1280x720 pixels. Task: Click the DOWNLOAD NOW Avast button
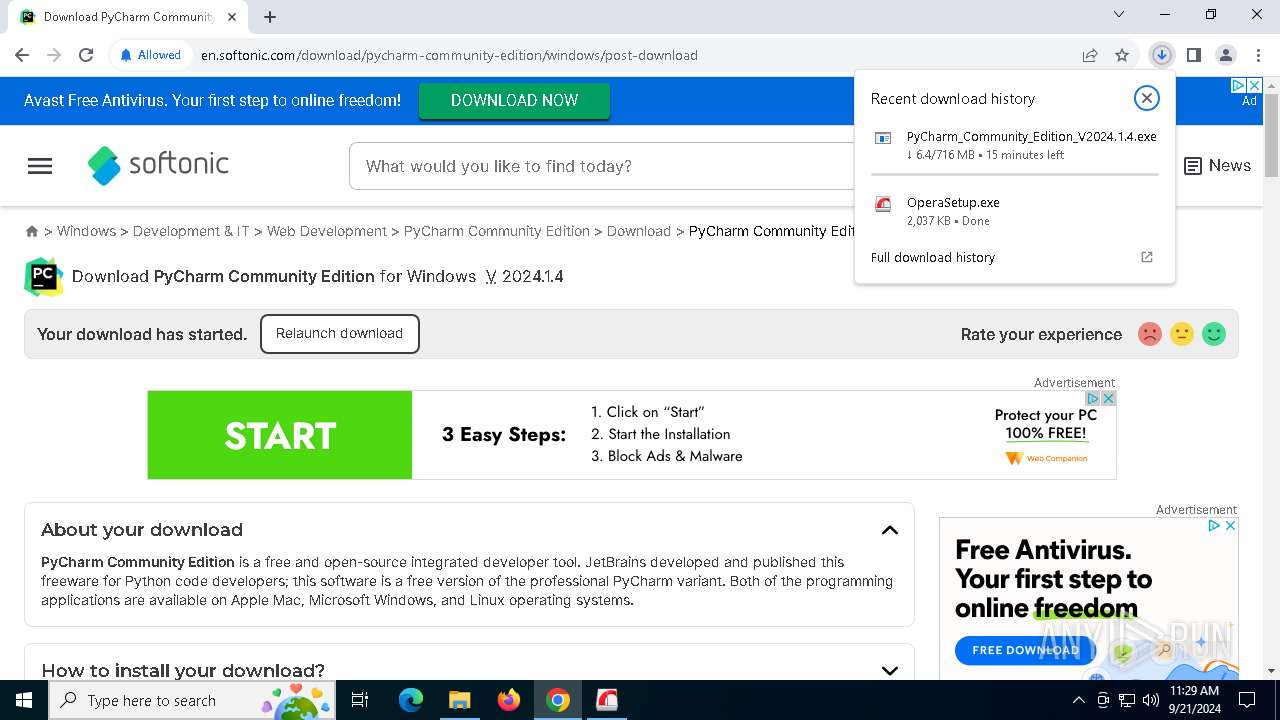pos(514,101)
